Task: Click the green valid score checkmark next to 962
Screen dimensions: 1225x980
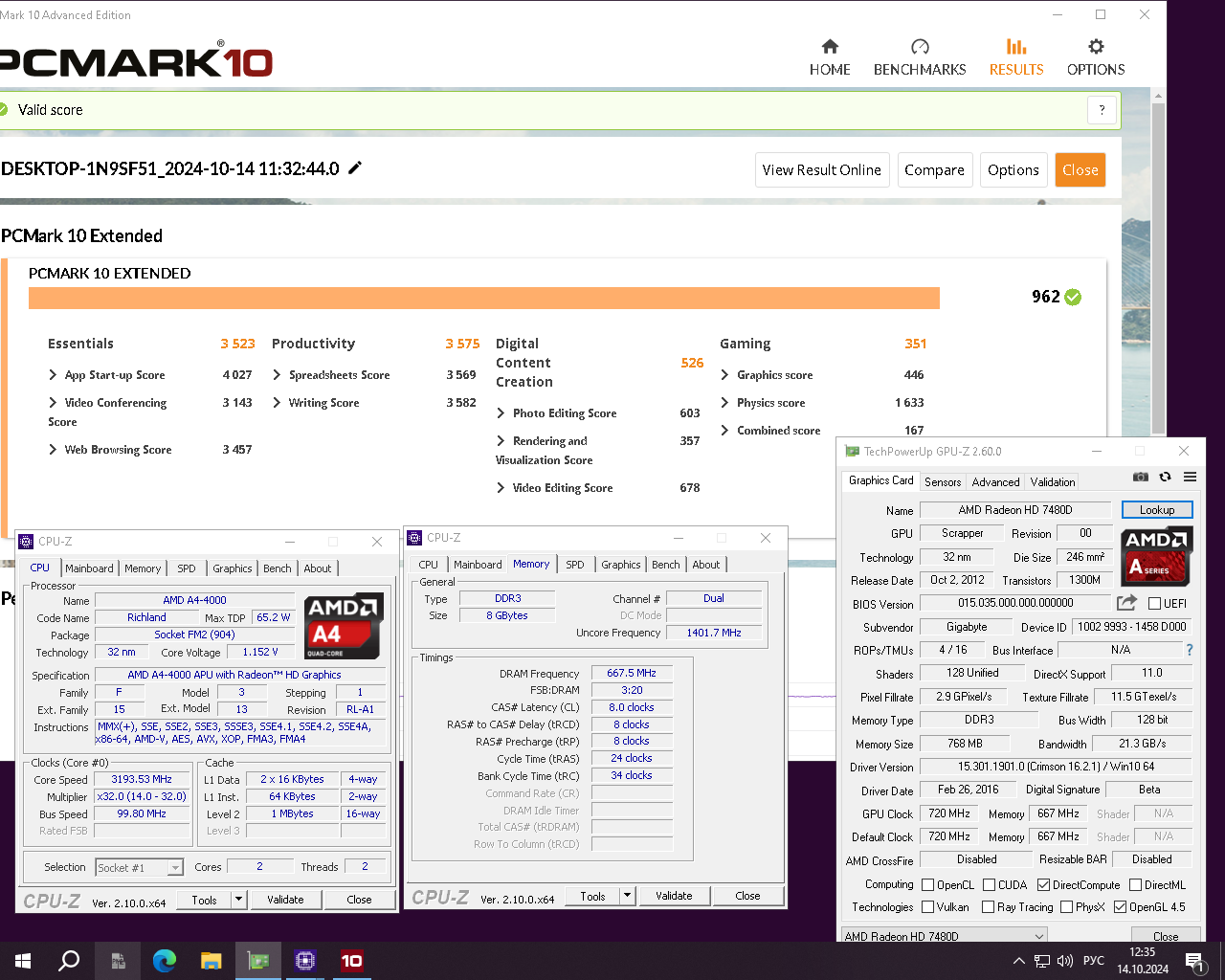Action: pyautogui.click(x=1073, y=297)
